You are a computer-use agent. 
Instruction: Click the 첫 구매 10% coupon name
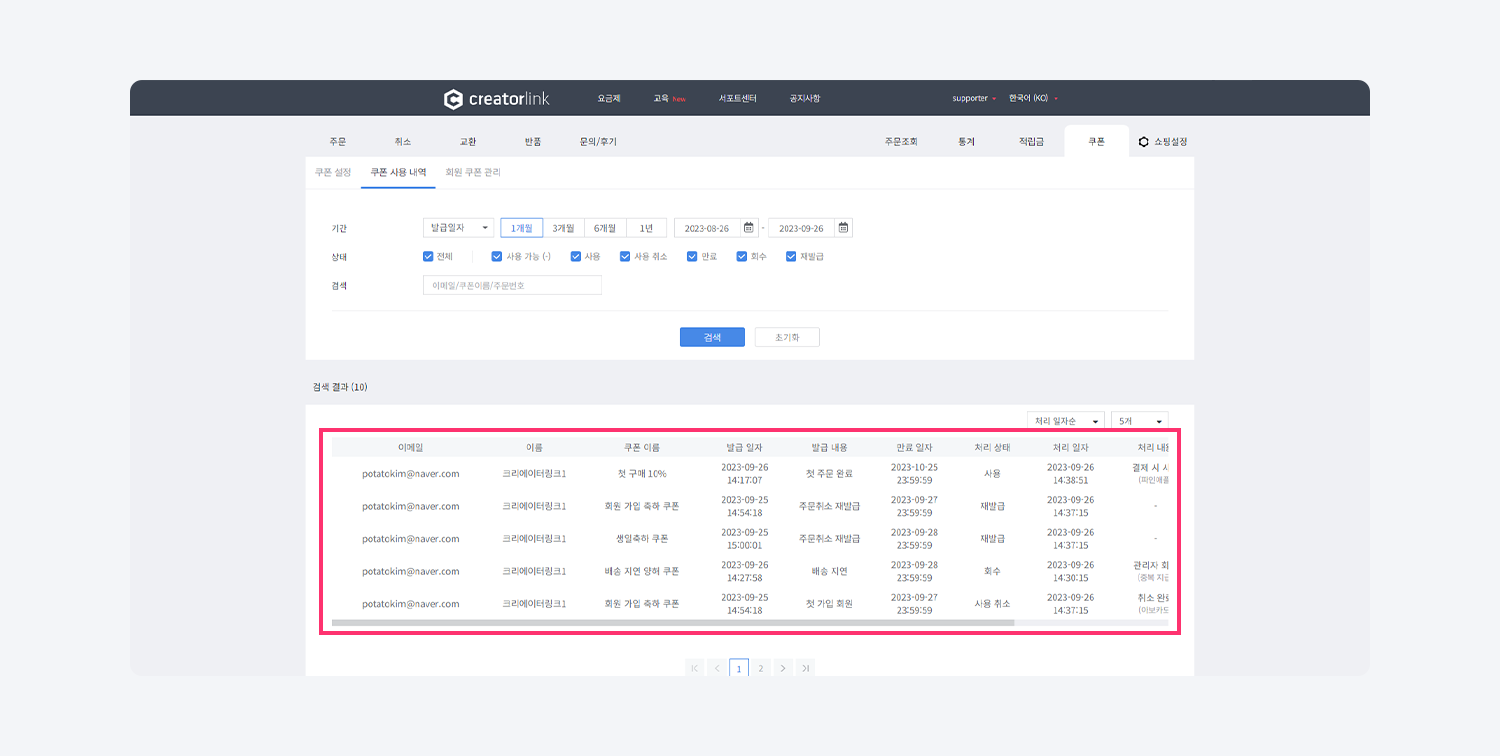(x=642, y=473)
